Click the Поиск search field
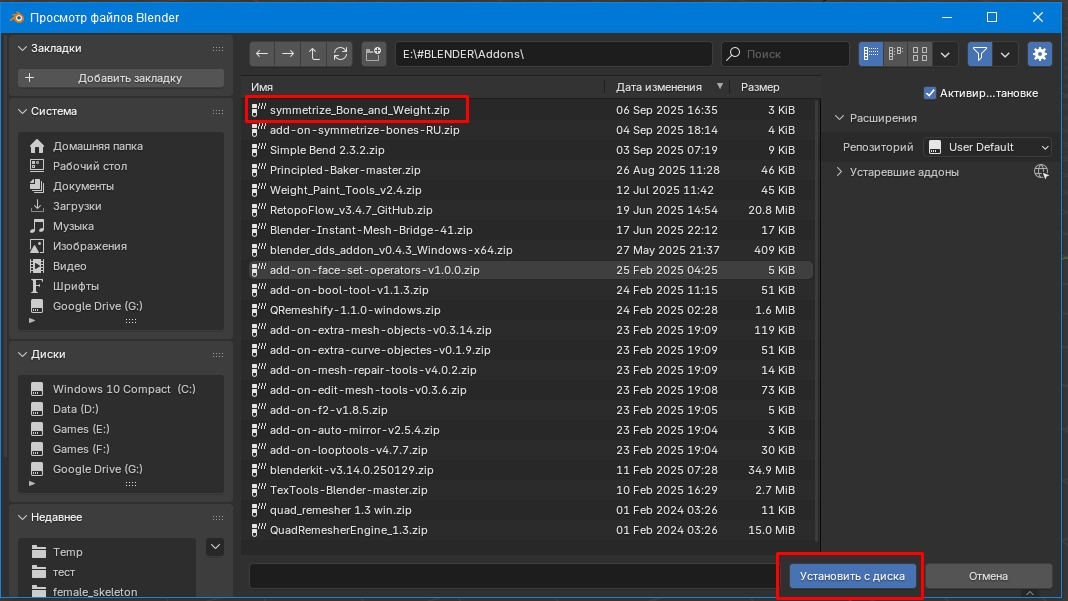Image resolution: width=1068 pixels, height=601 pixels. tap(785, 54)
